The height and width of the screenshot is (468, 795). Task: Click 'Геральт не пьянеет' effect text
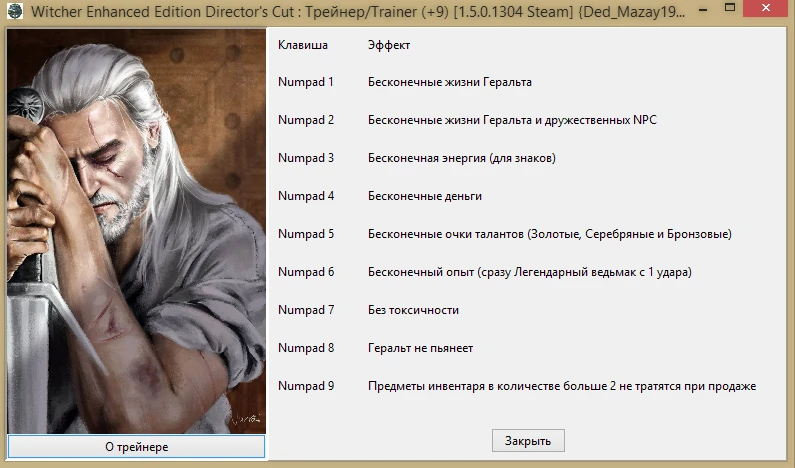point(420,348)
